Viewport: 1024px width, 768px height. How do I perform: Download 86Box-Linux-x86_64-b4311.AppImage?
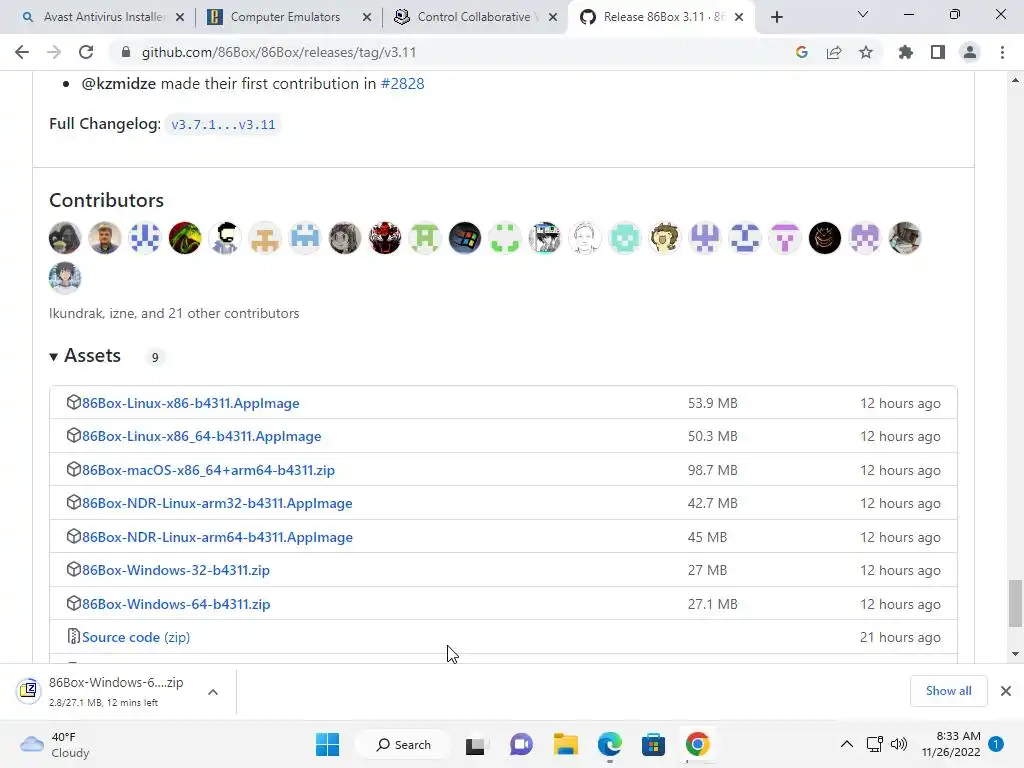coord(202,436)
